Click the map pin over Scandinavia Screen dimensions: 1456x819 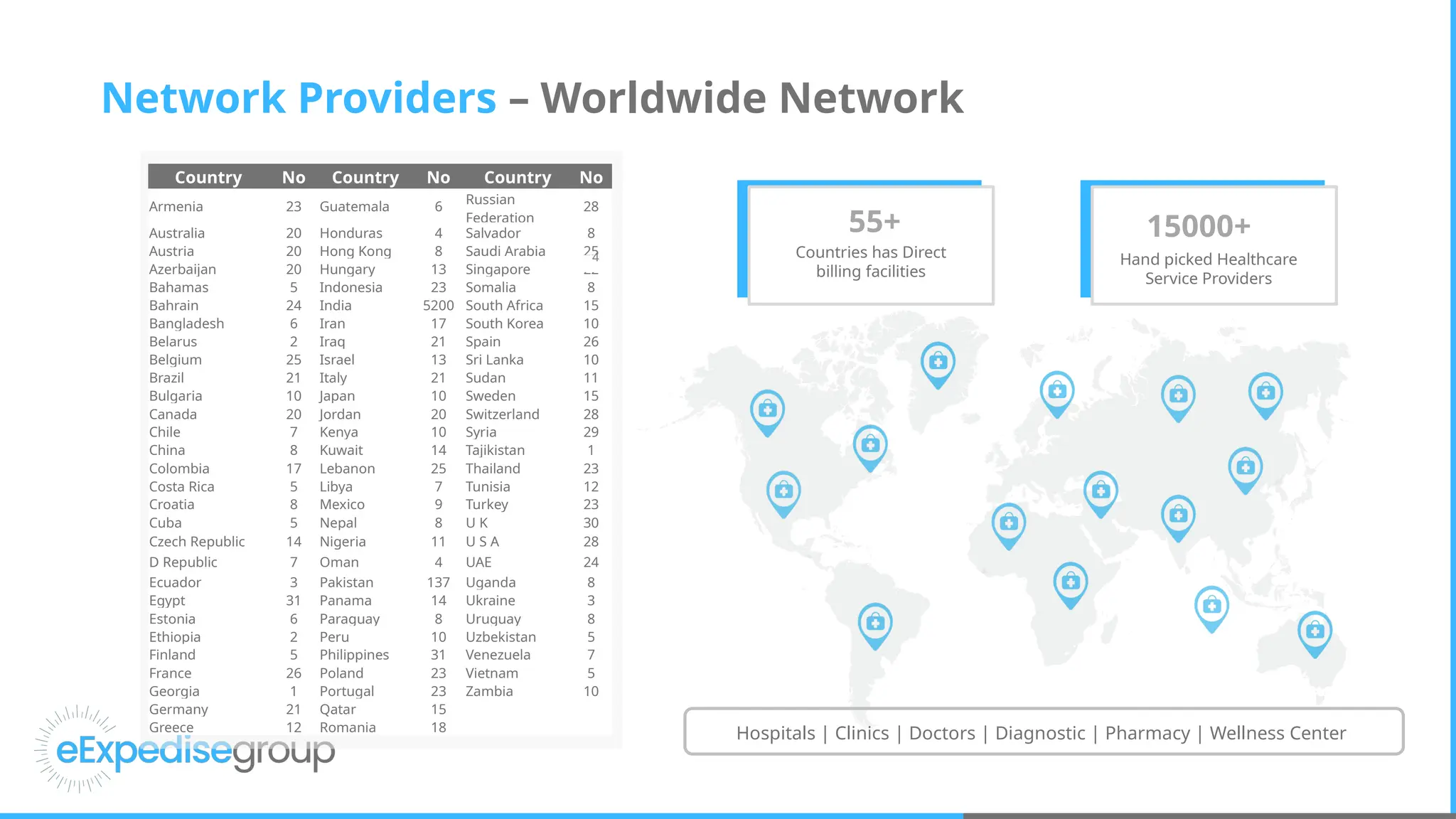[1056, 392]
